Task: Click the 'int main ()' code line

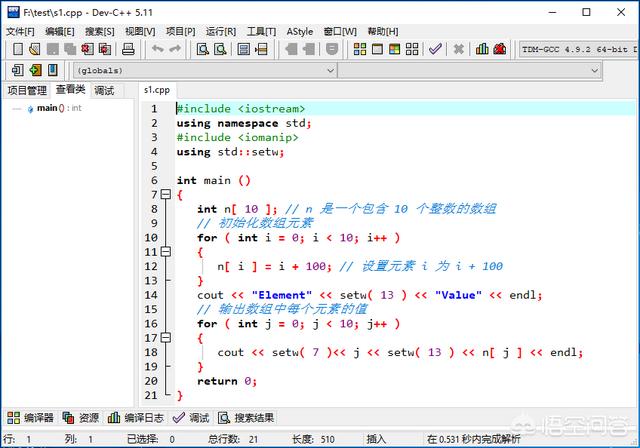Action: click(x=213, y=180)
